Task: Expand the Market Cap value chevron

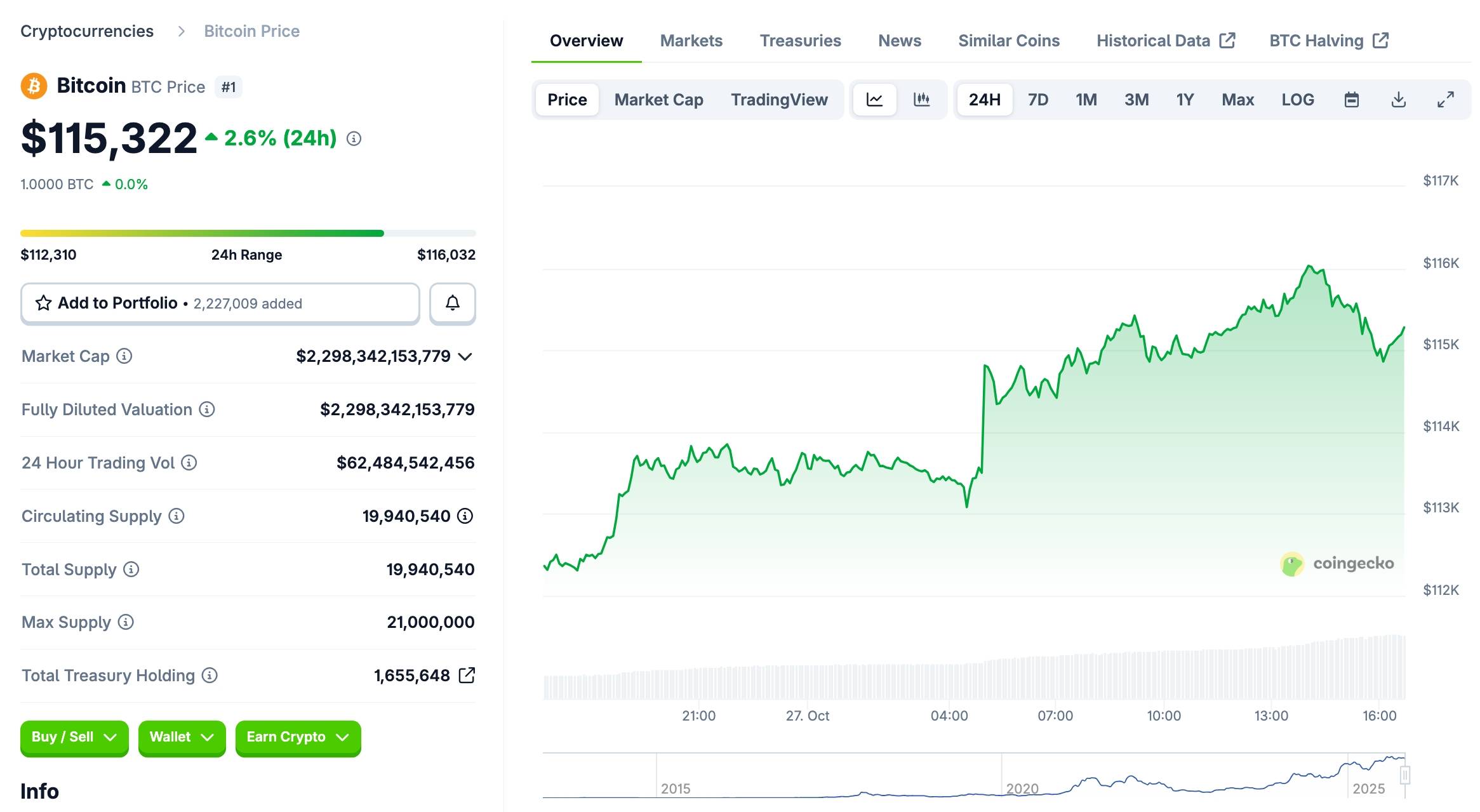Action: pos(465,357)
